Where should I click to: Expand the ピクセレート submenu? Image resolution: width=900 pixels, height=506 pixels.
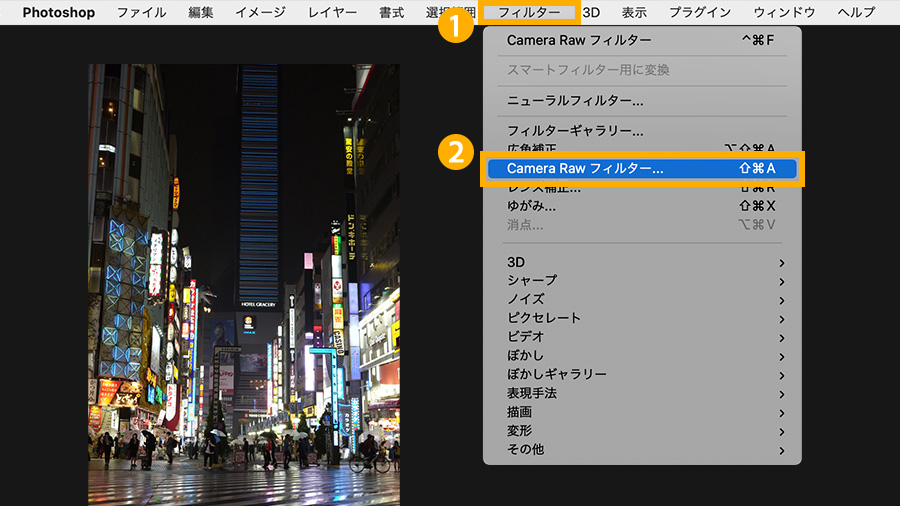pyautogui.click(x=642, y=318)
